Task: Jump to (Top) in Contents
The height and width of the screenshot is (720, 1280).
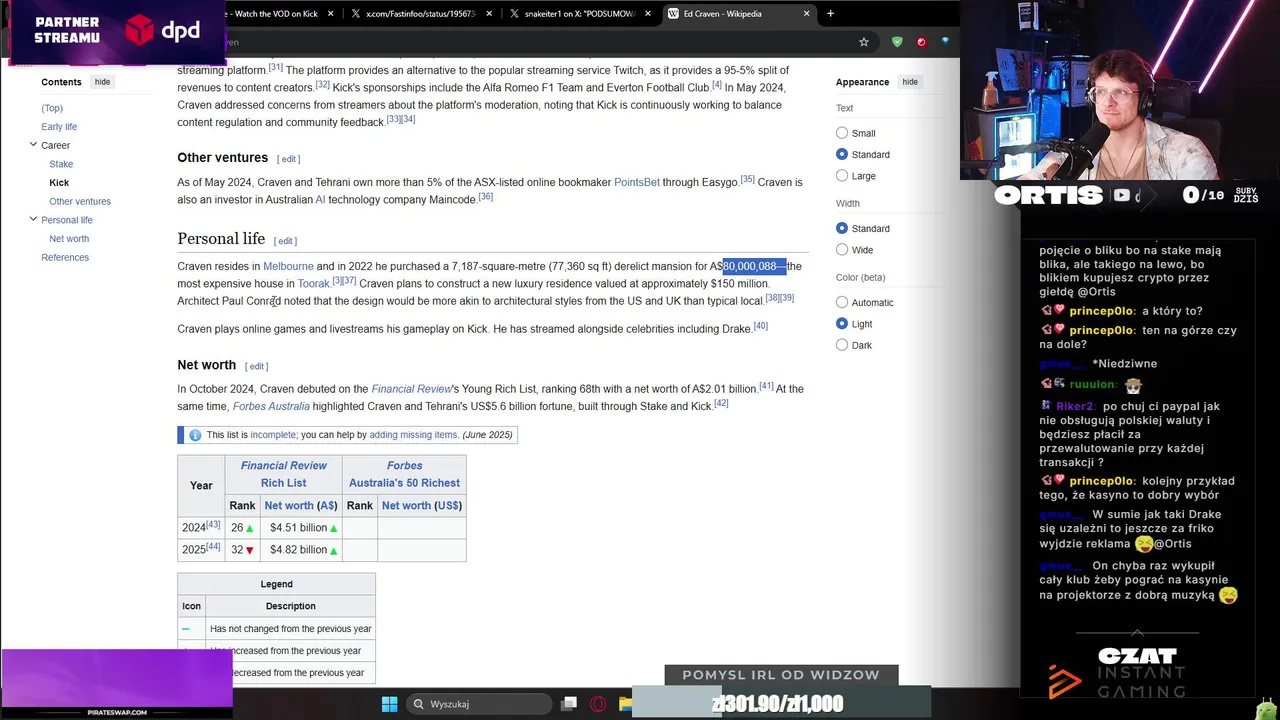Action: click(52, 108)
